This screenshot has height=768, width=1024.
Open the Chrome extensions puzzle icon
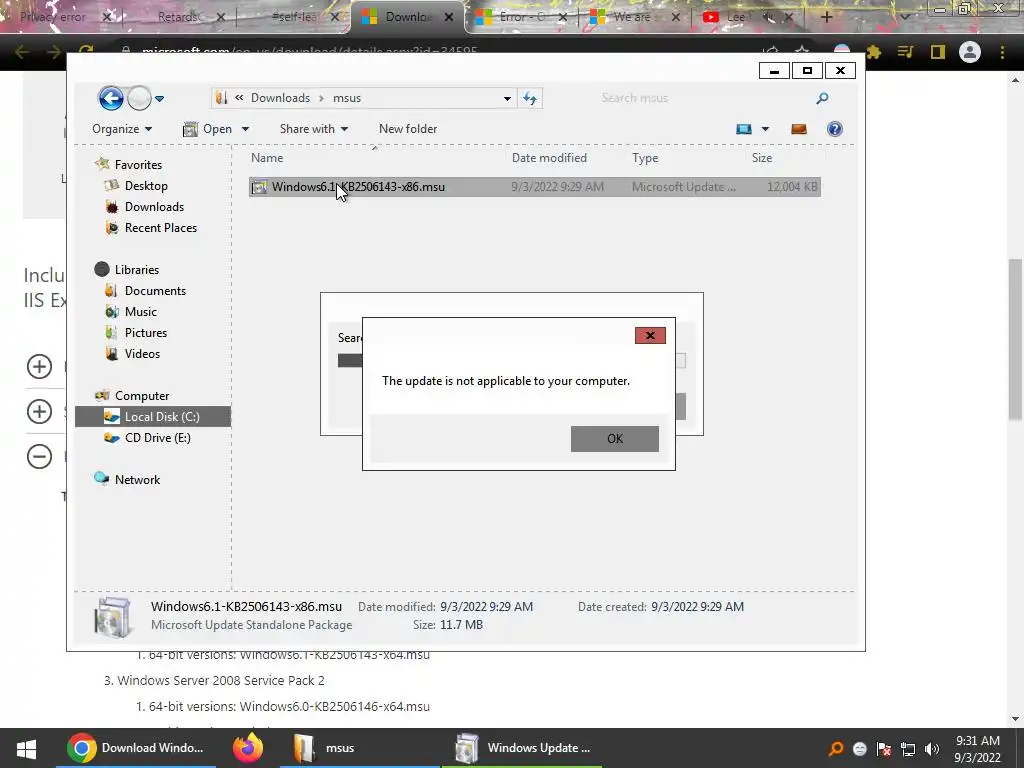(x=873, y=52)
